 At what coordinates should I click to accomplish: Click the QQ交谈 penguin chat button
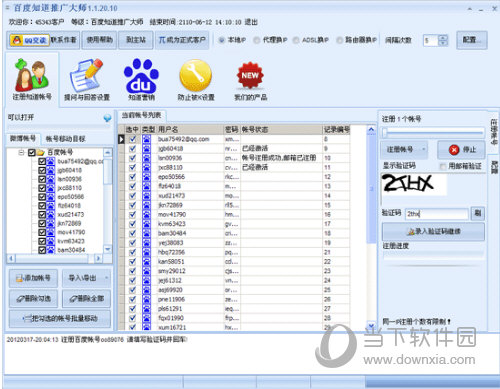pos(29,40)
